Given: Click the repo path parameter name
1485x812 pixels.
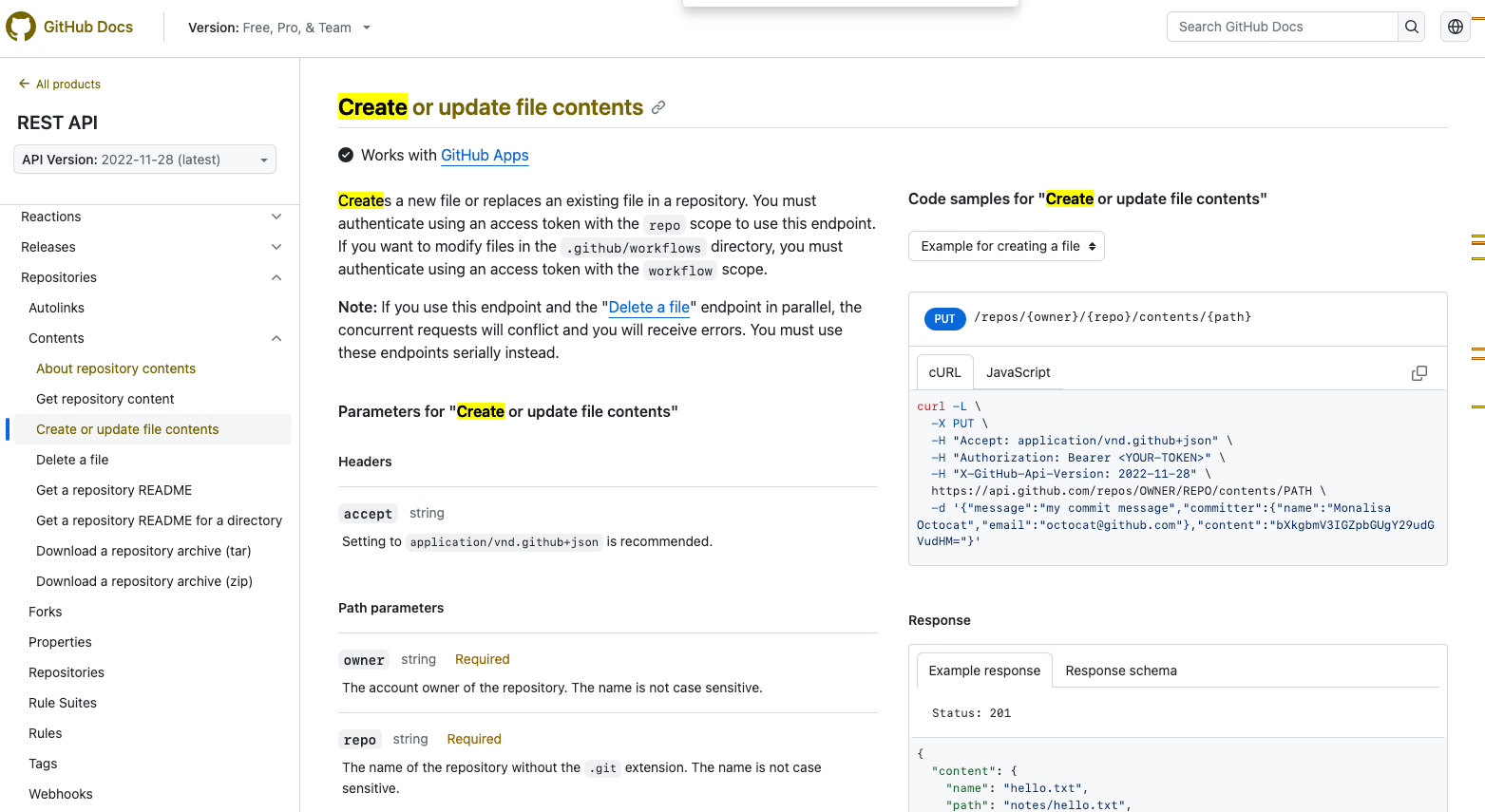Looking at the screenshot, I should click(x=360, y=740).
